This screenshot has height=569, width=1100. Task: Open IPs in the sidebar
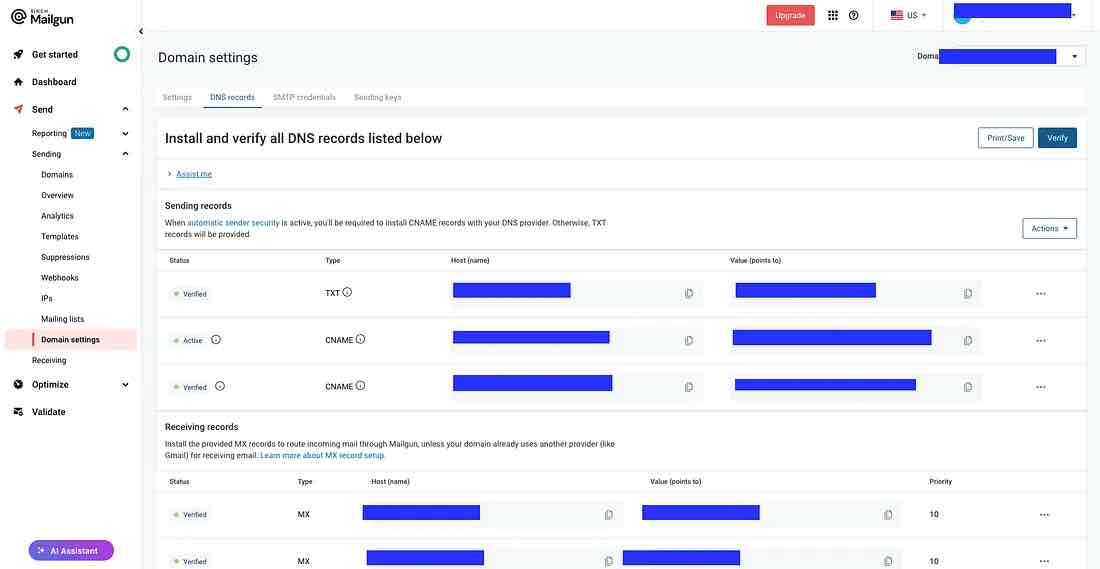(47, 298)
